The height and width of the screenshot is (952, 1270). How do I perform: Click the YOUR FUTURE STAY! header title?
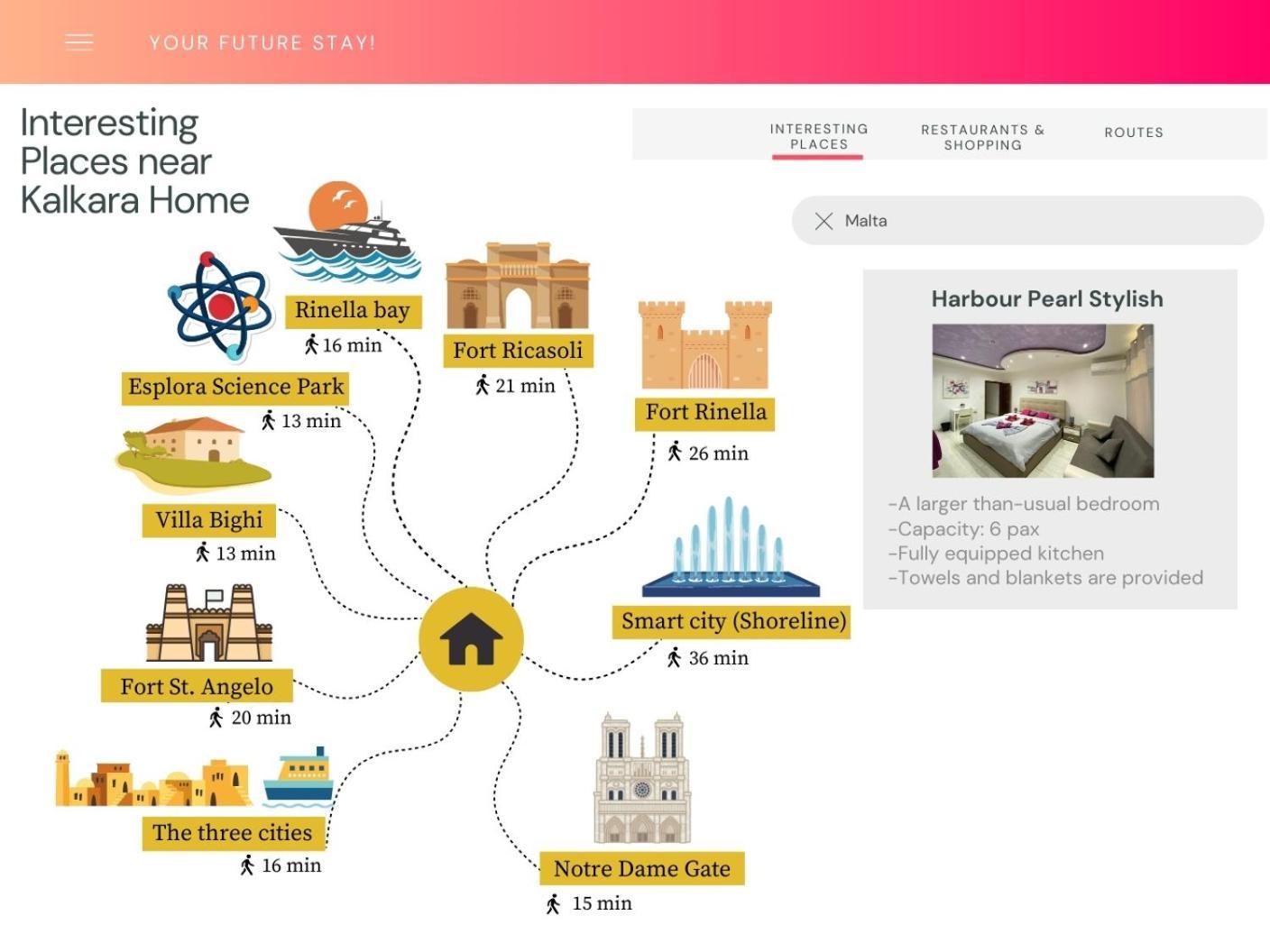point(262,42)
